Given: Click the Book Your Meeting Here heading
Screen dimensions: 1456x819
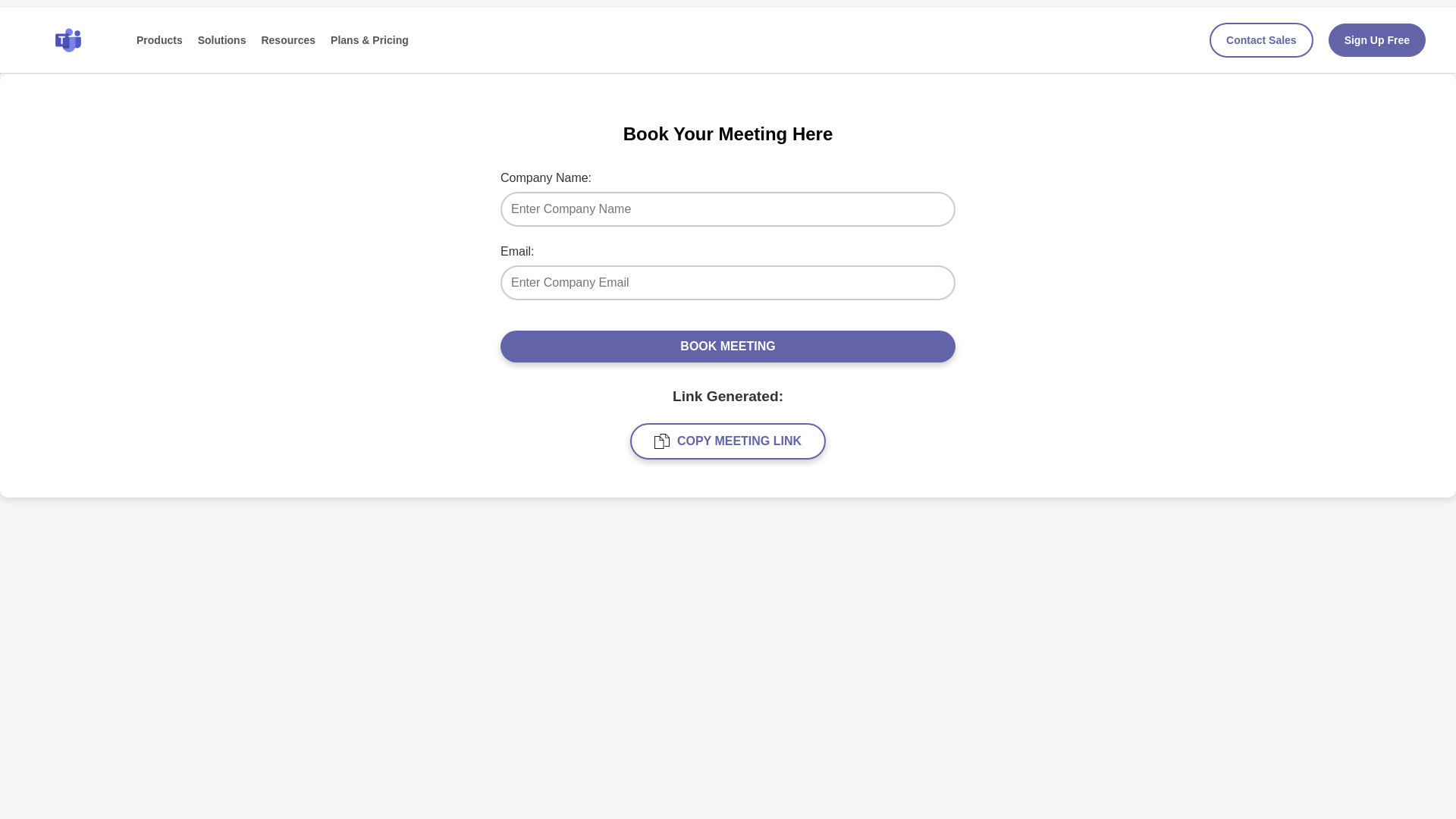Looking at the screenshot, I should (x=727, y=134).
